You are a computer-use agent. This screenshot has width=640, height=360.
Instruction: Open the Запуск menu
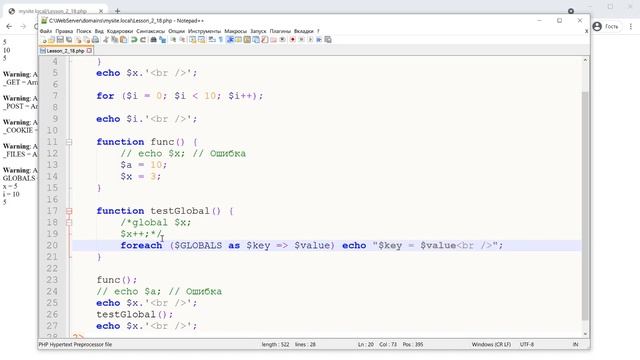pyautogui.click(x=258, y=31)
